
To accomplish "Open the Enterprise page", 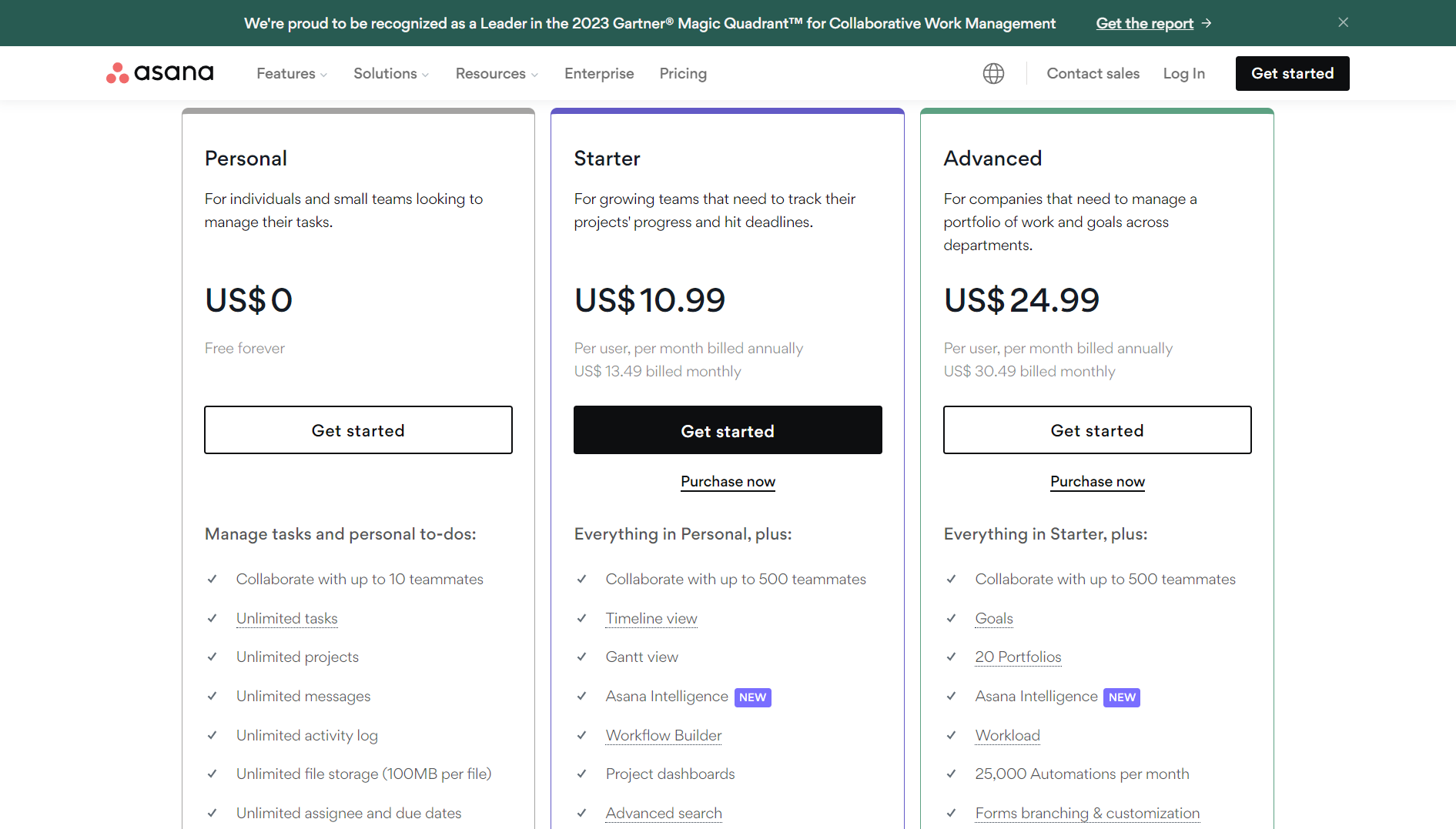I will [x=599, y=73].
